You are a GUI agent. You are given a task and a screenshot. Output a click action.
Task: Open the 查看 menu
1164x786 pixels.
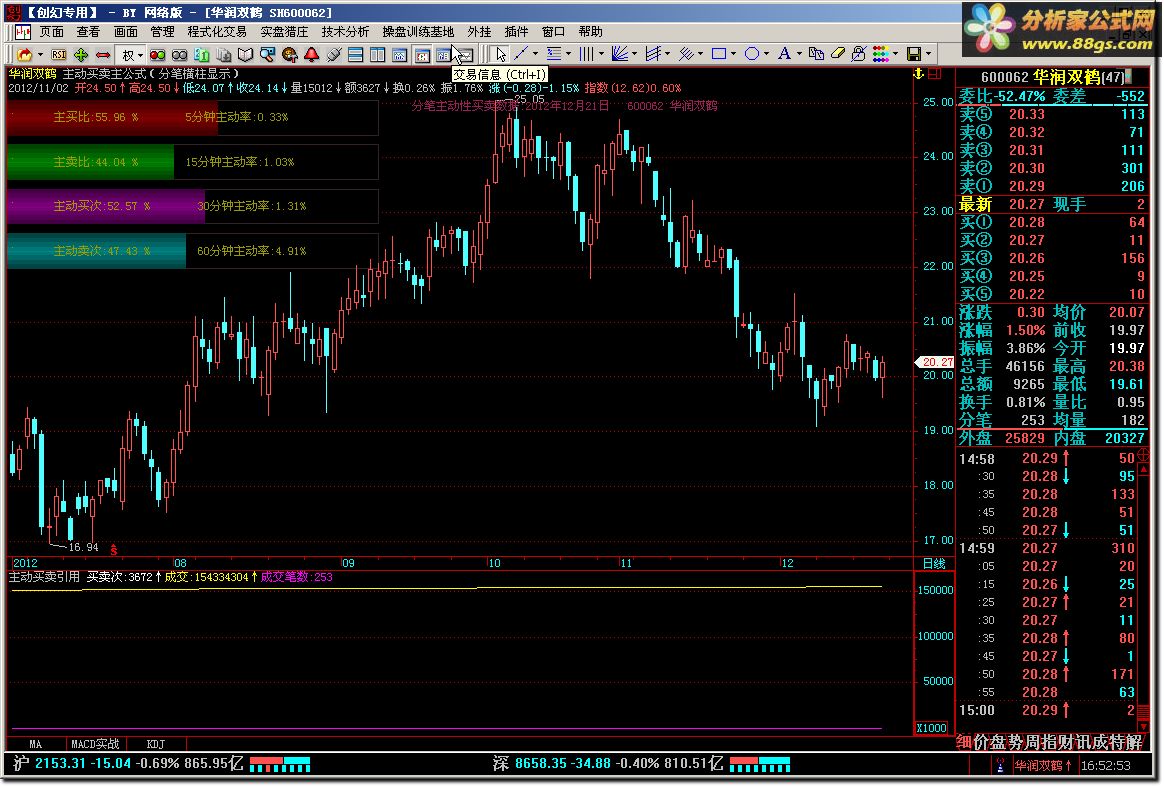88,32
